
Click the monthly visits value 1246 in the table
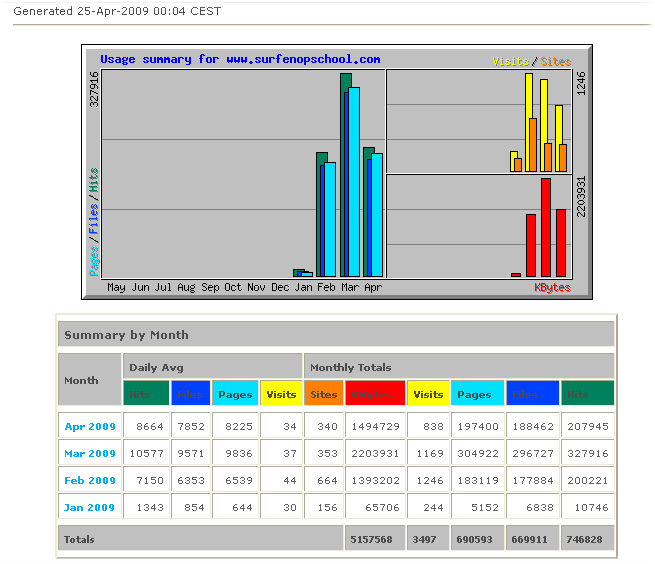[x=430, y=480]
